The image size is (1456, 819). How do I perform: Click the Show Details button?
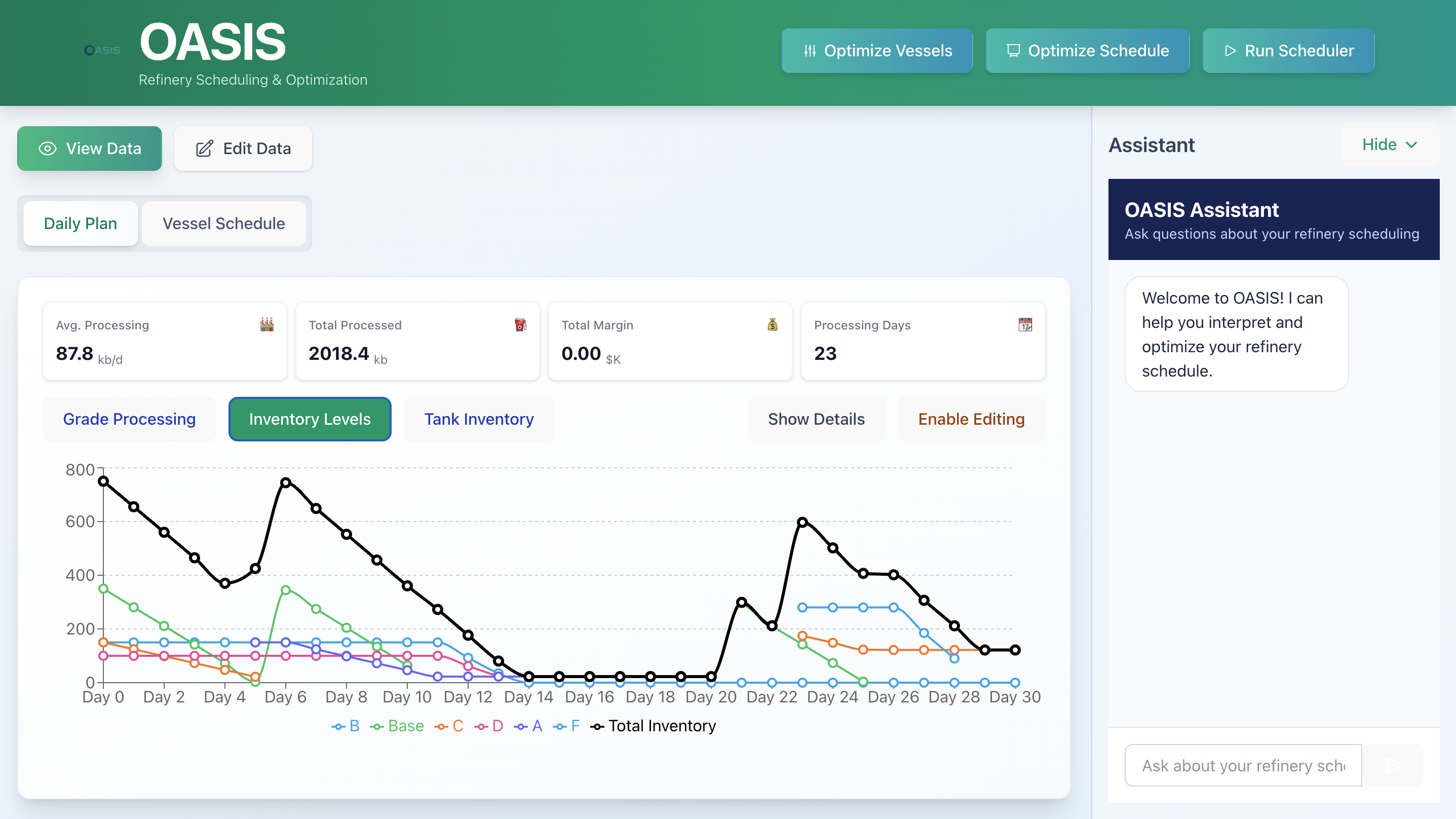pyautogui.click(x=816, y=419)
